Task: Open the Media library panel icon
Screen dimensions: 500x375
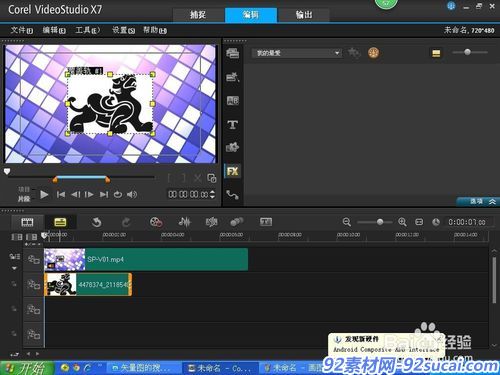Action: (x=233, y=53)
